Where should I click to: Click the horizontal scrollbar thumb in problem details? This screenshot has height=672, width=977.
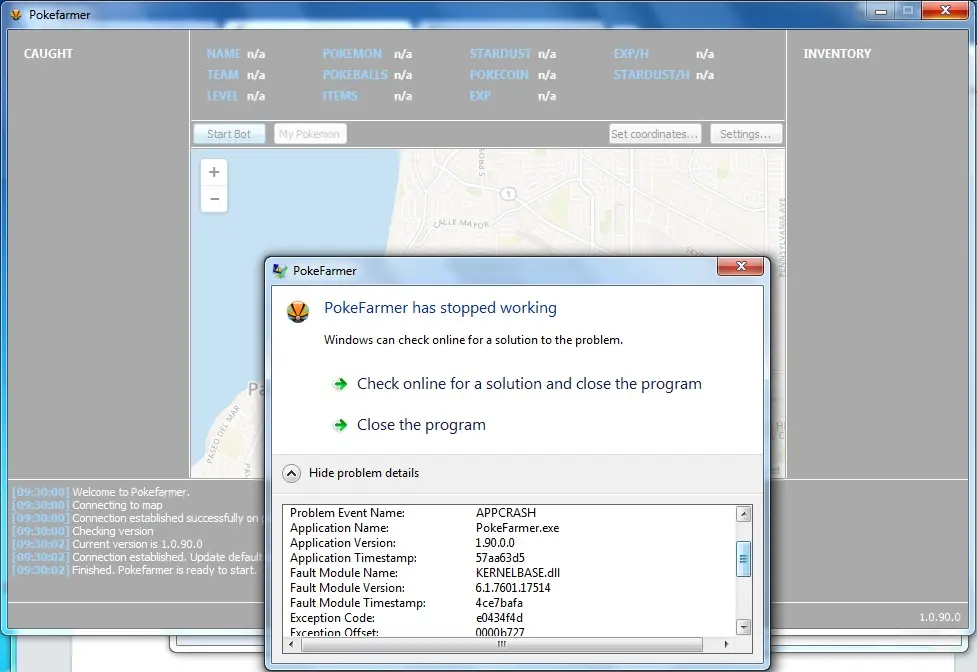[502, 644]
